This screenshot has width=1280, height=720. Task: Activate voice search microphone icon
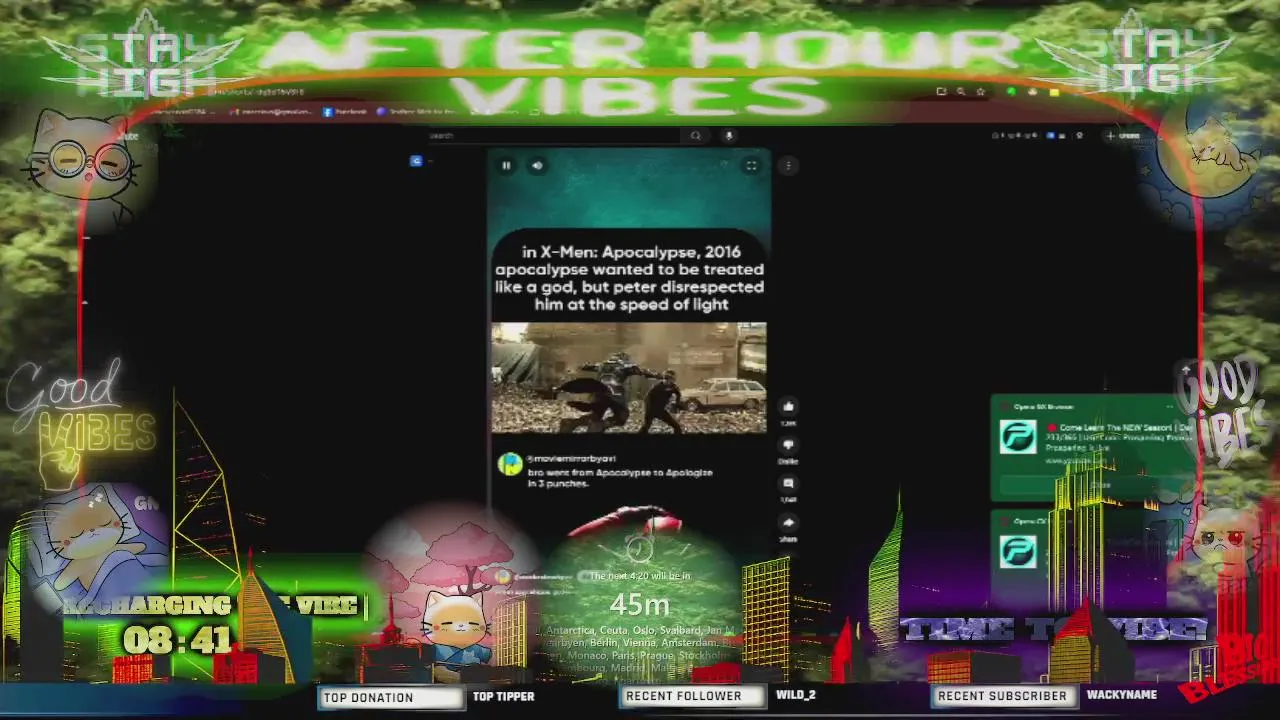tap(729, 135)
